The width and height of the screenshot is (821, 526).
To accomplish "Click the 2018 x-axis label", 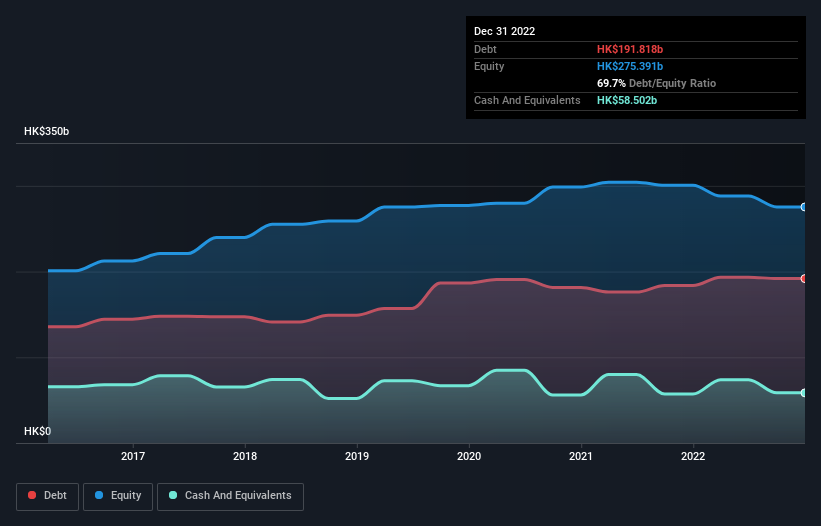I will 245,456.
